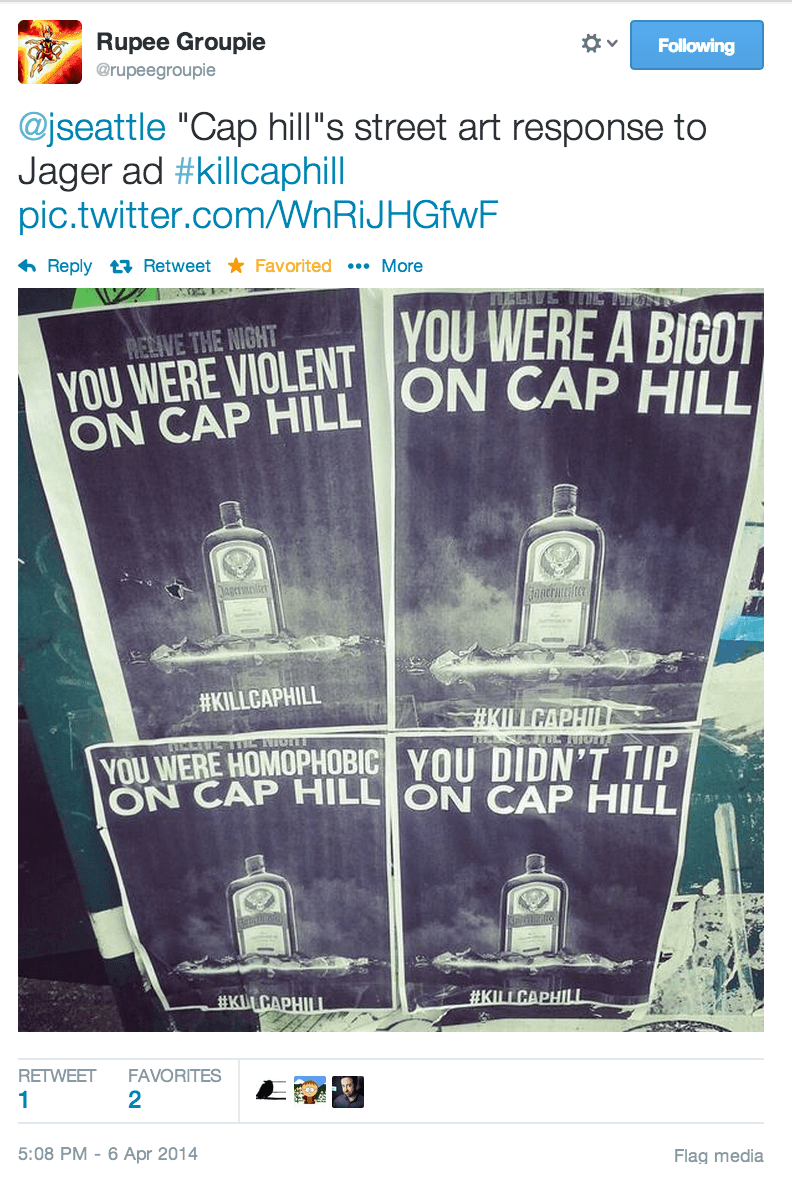
Task: Click the Reply arrow icon
Action: pyautogui.click(x=27, y=266)
